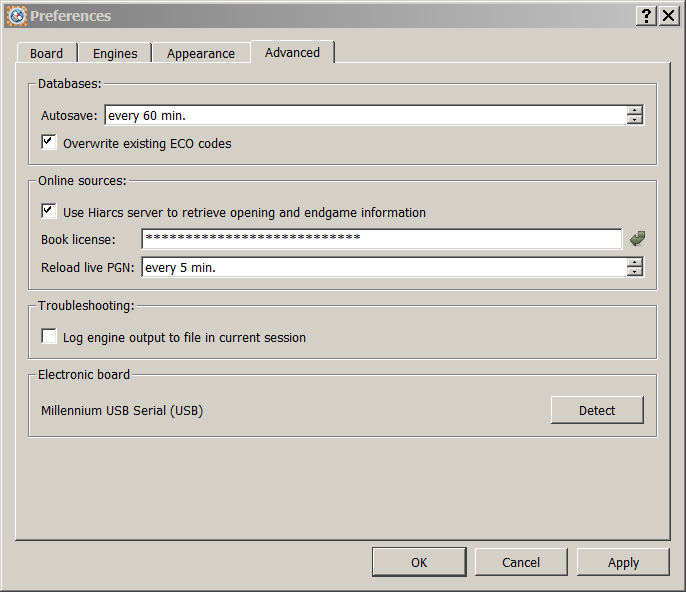Close the Preferences dialog window
Viewport: 686px width, 592px height.
point(668,16)
